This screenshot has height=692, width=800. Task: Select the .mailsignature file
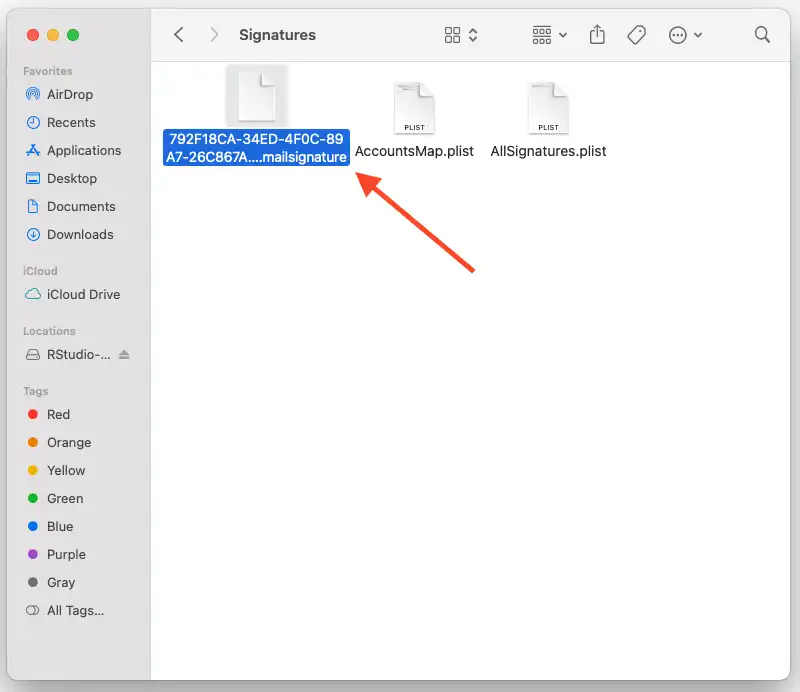click(256, 100)
